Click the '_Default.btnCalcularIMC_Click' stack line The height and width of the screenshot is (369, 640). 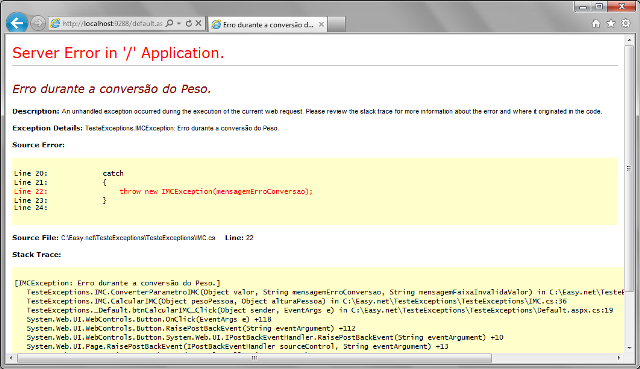coord(320,310)
